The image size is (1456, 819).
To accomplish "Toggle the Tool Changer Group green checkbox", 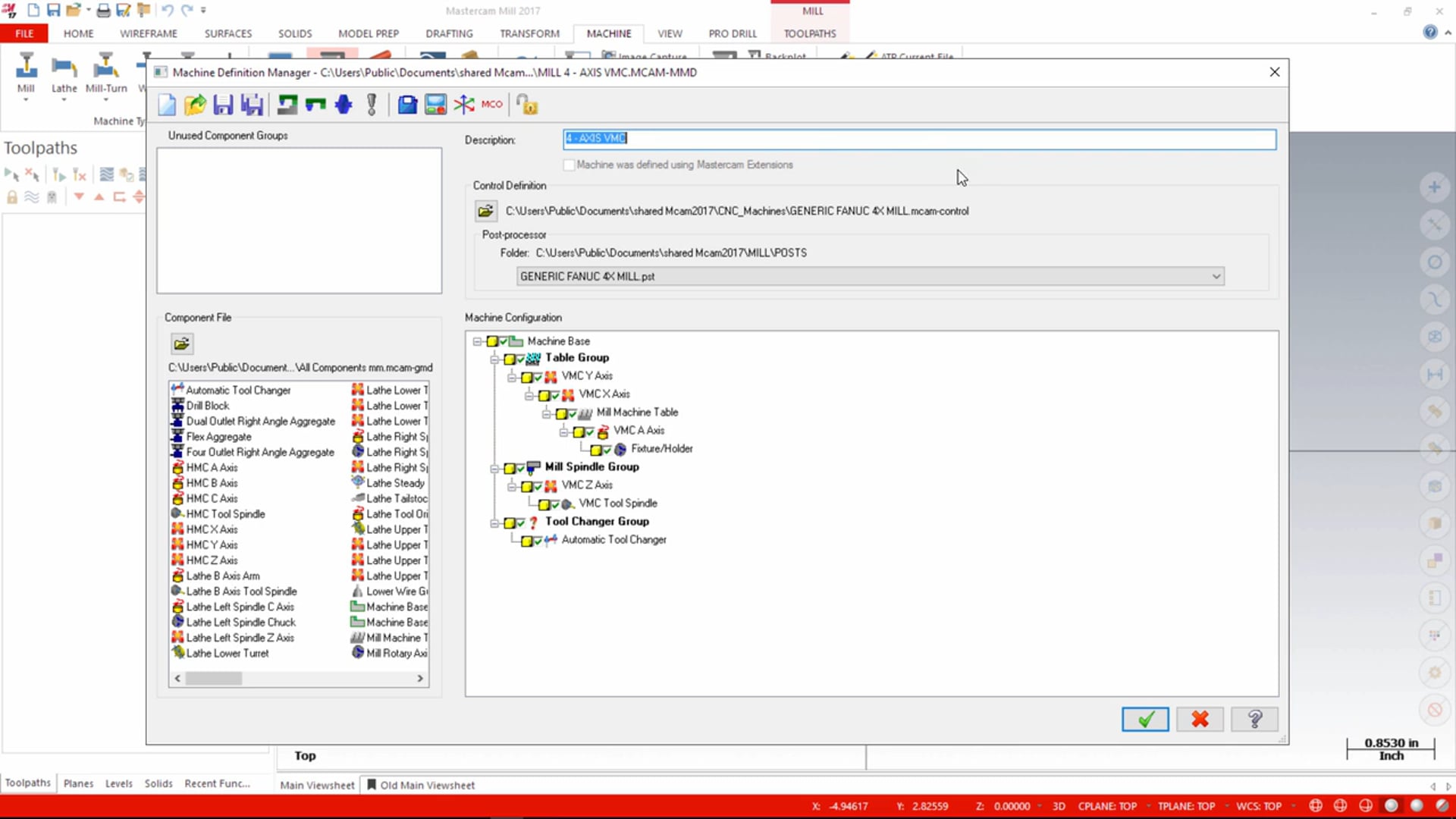I will (520, 522).
